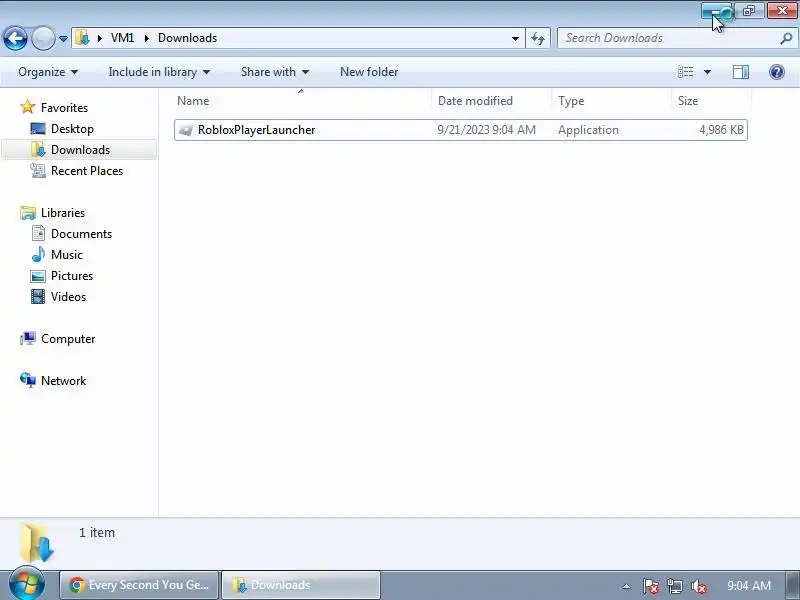
Task: Select VM1 in the address path
Action: [x=122, y=38]
